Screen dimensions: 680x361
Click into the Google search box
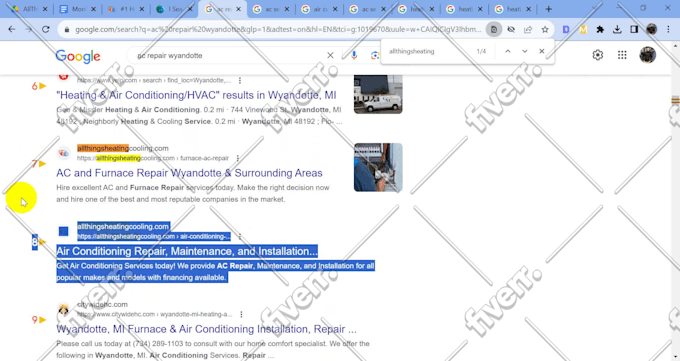tap(230, 56)
